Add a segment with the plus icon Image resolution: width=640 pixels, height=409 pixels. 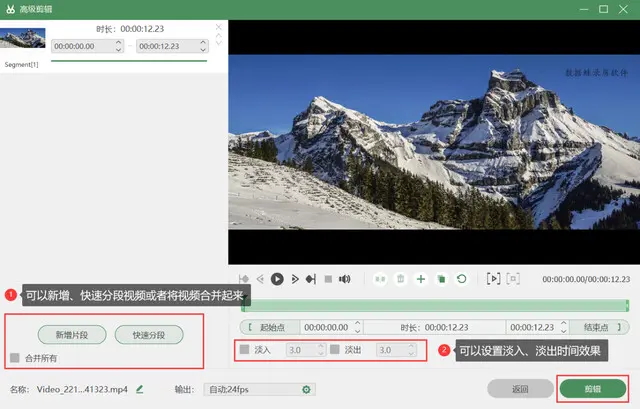coord(421,279)
